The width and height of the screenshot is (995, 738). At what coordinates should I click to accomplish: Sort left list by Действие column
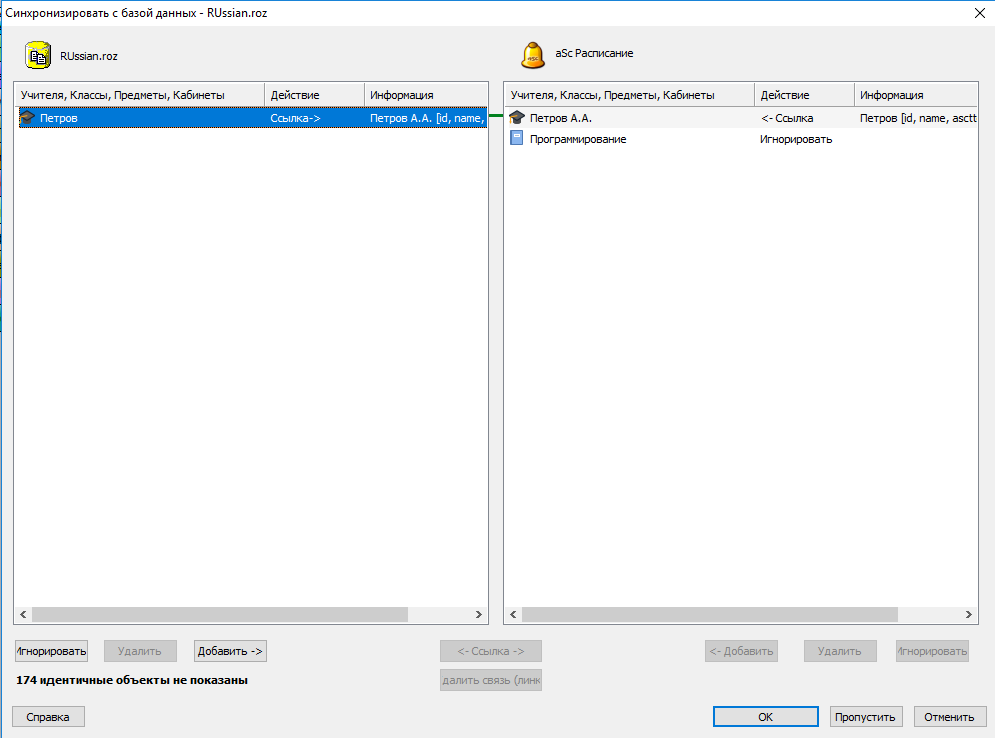(x=314, y=95)
